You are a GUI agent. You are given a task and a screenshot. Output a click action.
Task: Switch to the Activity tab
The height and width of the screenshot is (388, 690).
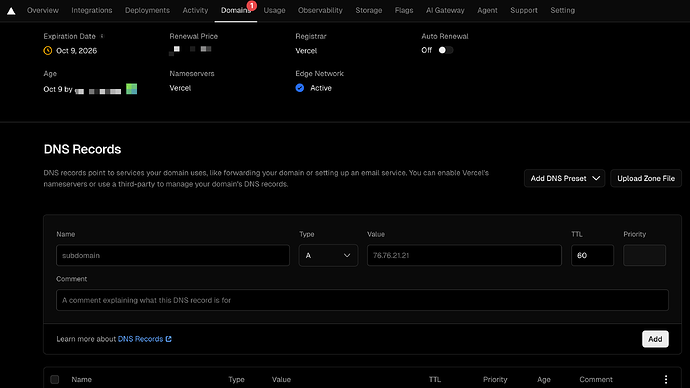coord(195,10)
